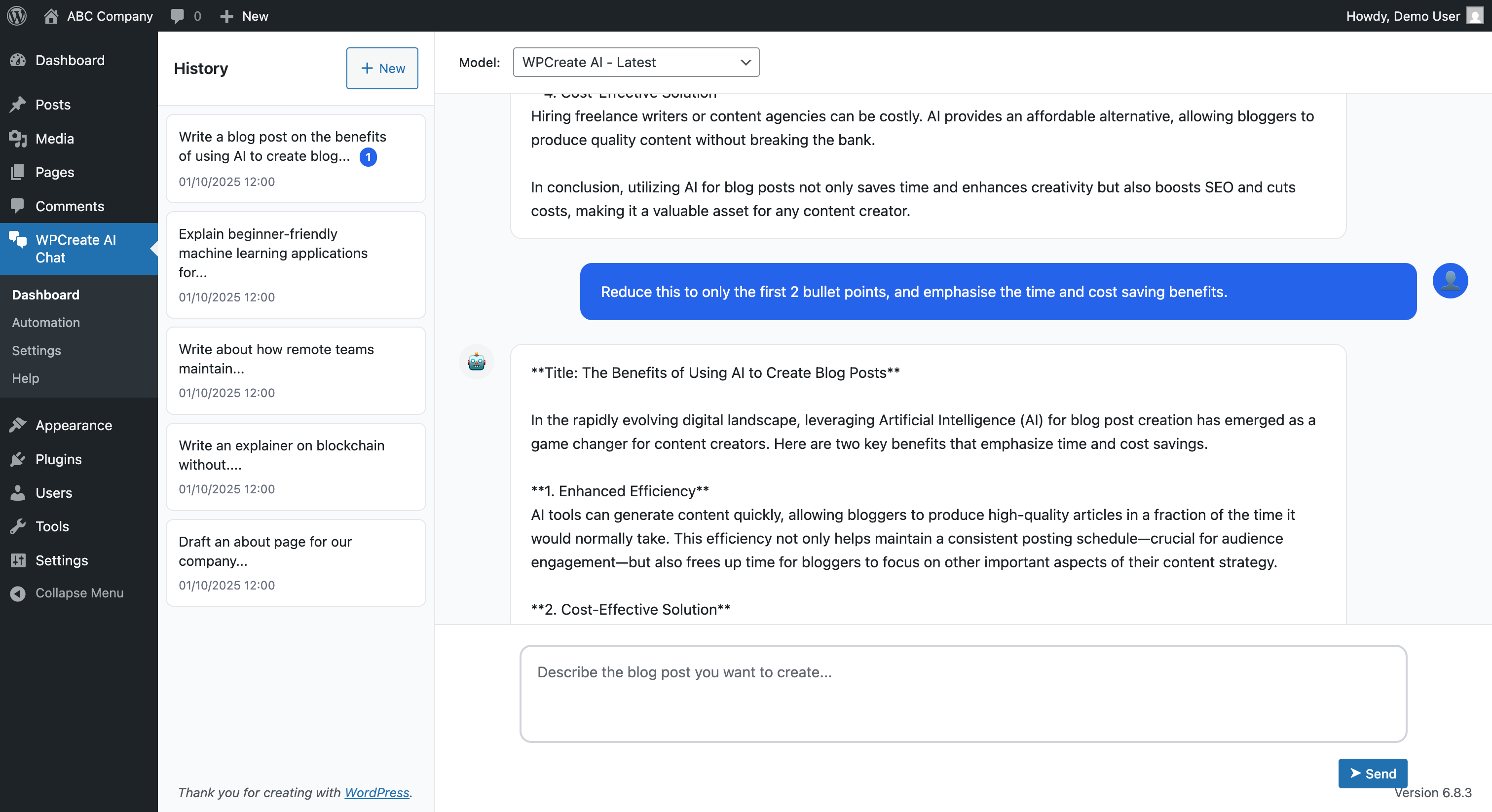The image size is (1492, 812).
Task: Open the Automation submenu item
Action: [x=46, y=323]
